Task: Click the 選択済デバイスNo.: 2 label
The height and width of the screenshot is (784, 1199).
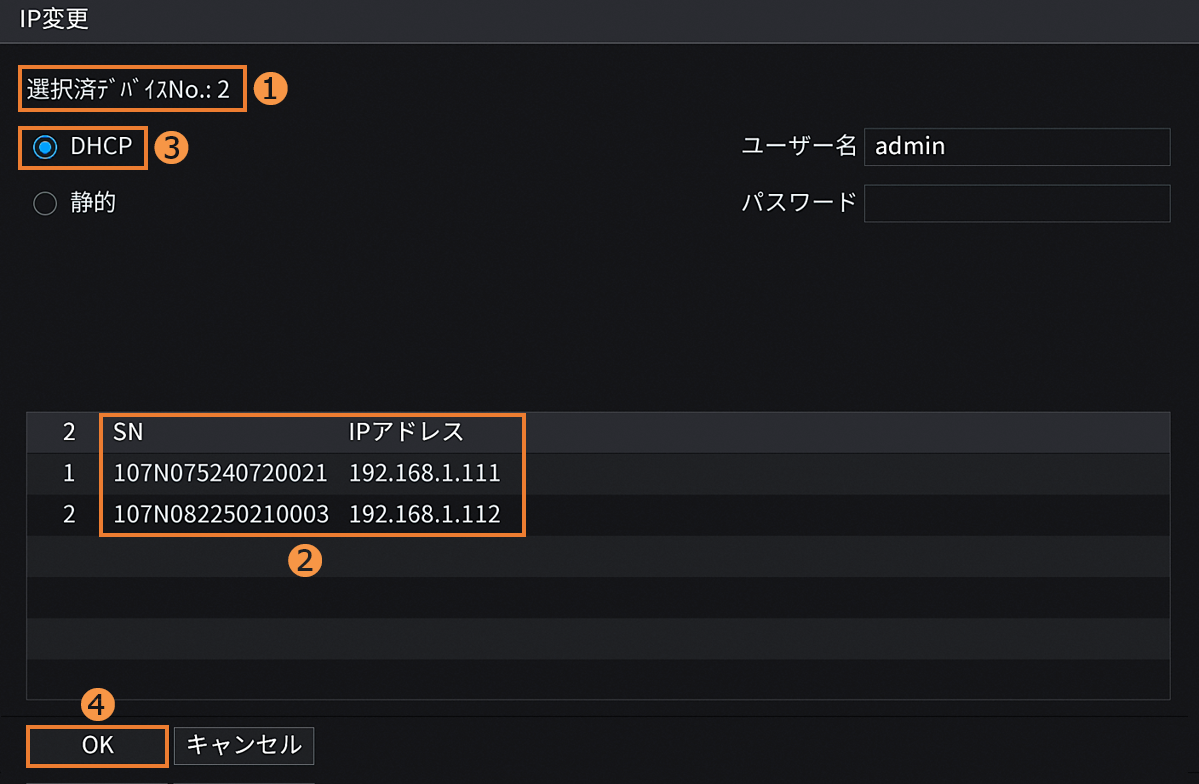Action: click(129, 90)
